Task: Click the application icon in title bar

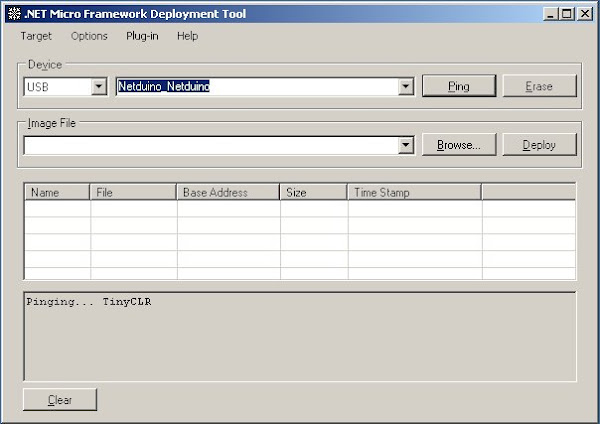Action: coord(15,14)
